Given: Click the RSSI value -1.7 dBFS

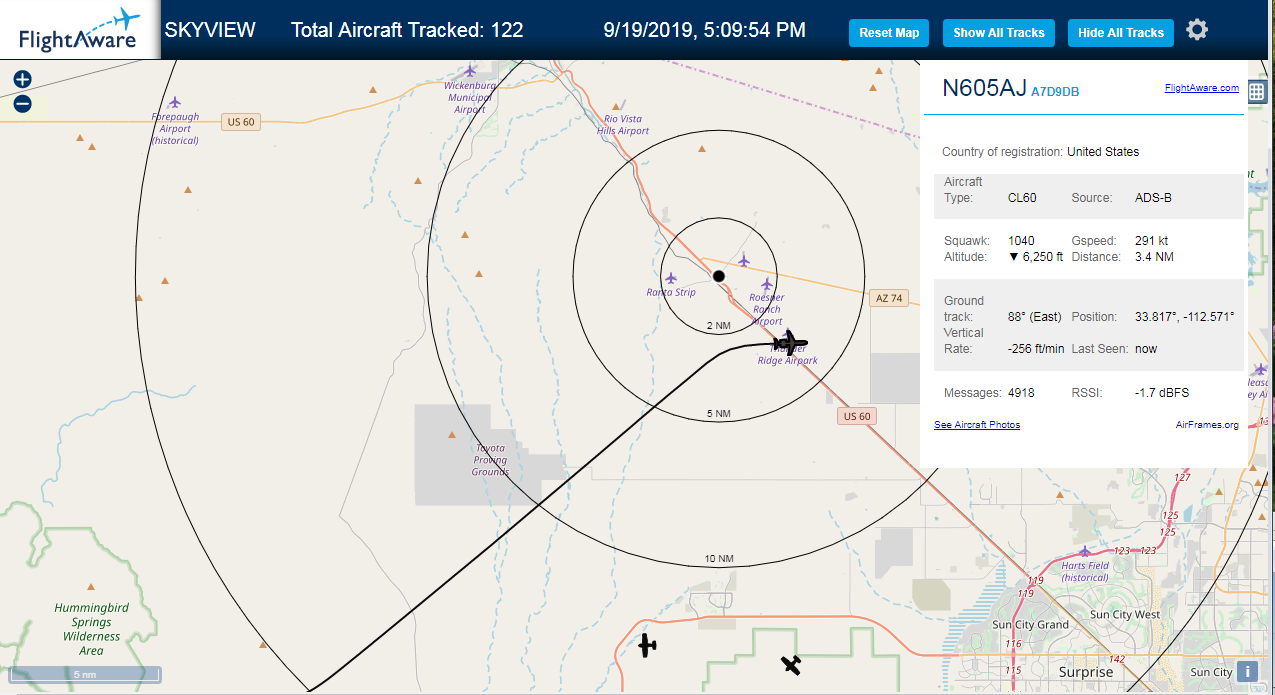Looking at the screenshot, I should (x=1162, y=393).
